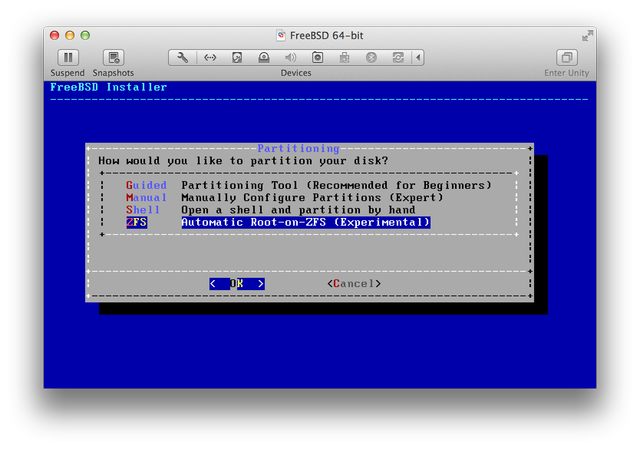Open the Snapshots manager
This screenshot has height=449, width=640.
pos(113,58)
